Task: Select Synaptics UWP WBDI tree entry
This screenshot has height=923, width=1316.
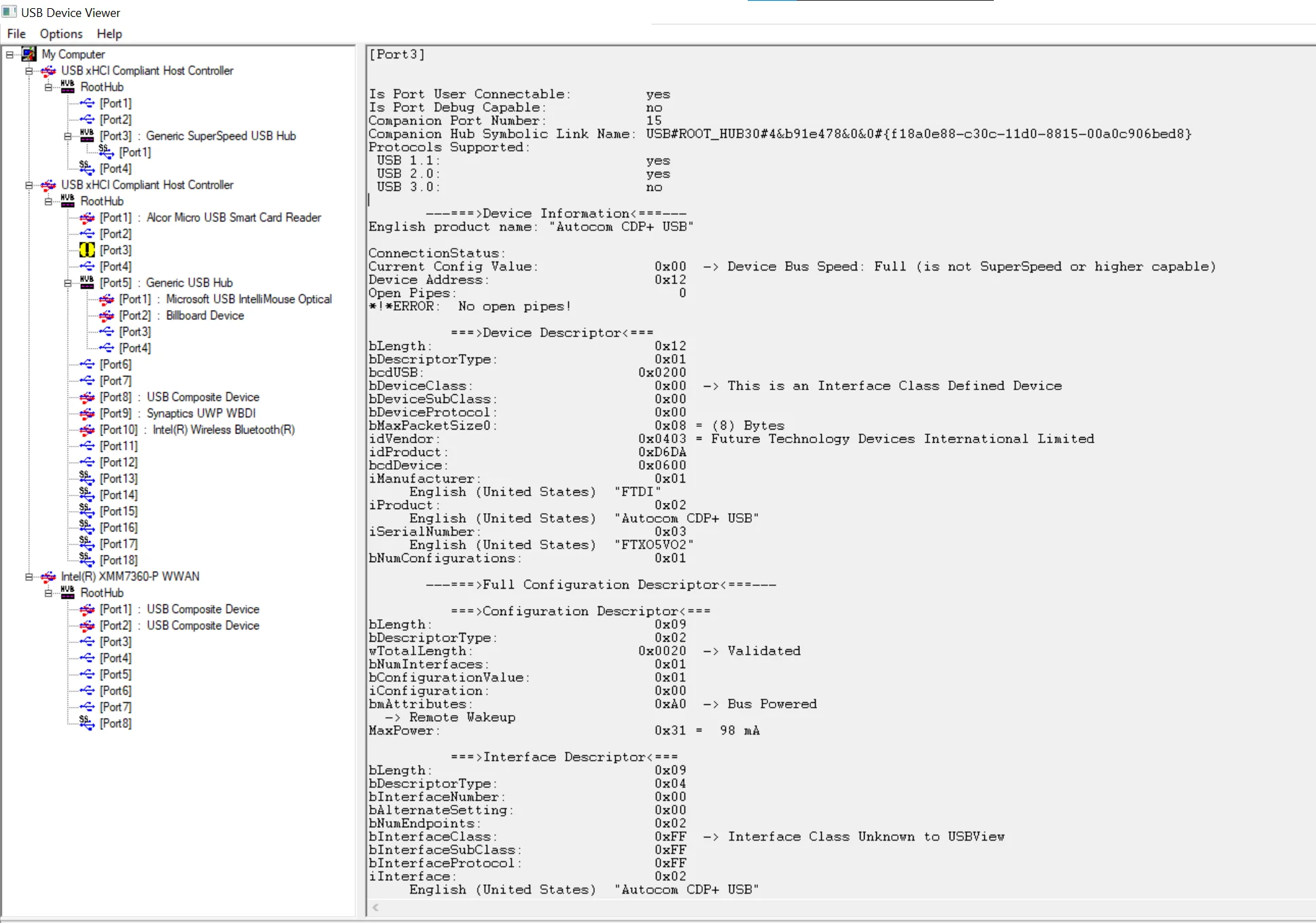Action: [201, 413]
